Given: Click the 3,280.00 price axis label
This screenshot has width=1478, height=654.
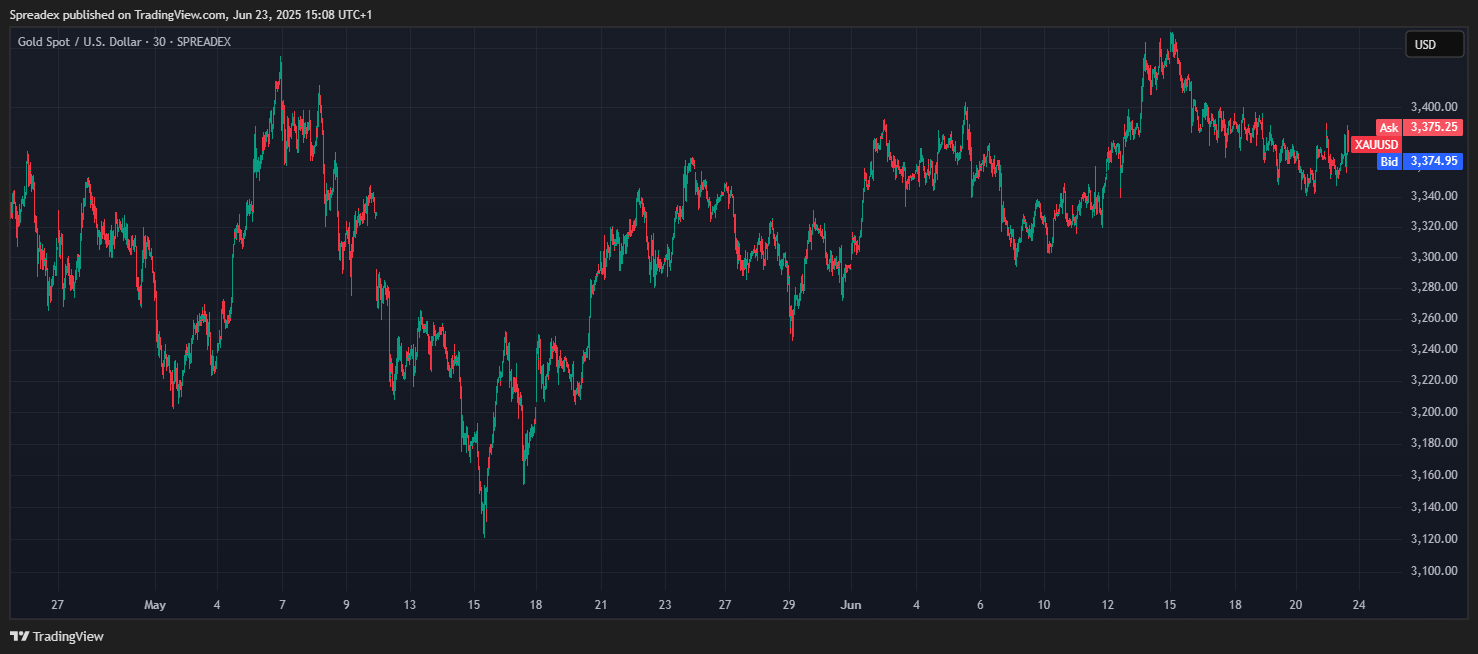Looking at the screenshot, I should [x=1432, y=288].
